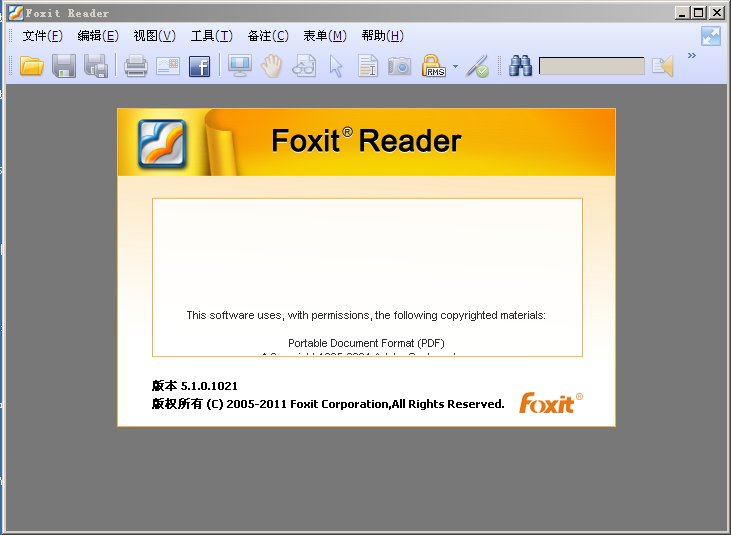
Task: Share via the Facebook icon
Action: click(x=200, y=66)
